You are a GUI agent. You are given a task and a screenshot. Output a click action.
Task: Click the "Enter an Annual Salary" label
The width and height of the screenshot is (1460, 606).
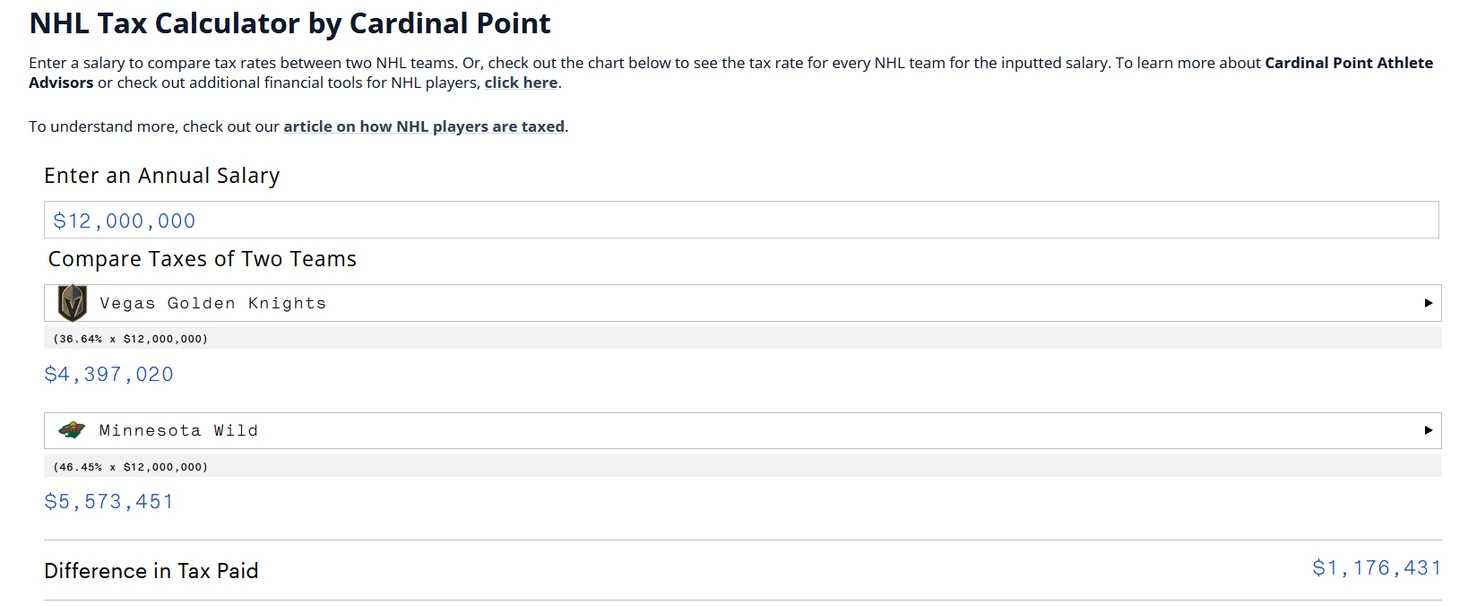pos(162,176)
